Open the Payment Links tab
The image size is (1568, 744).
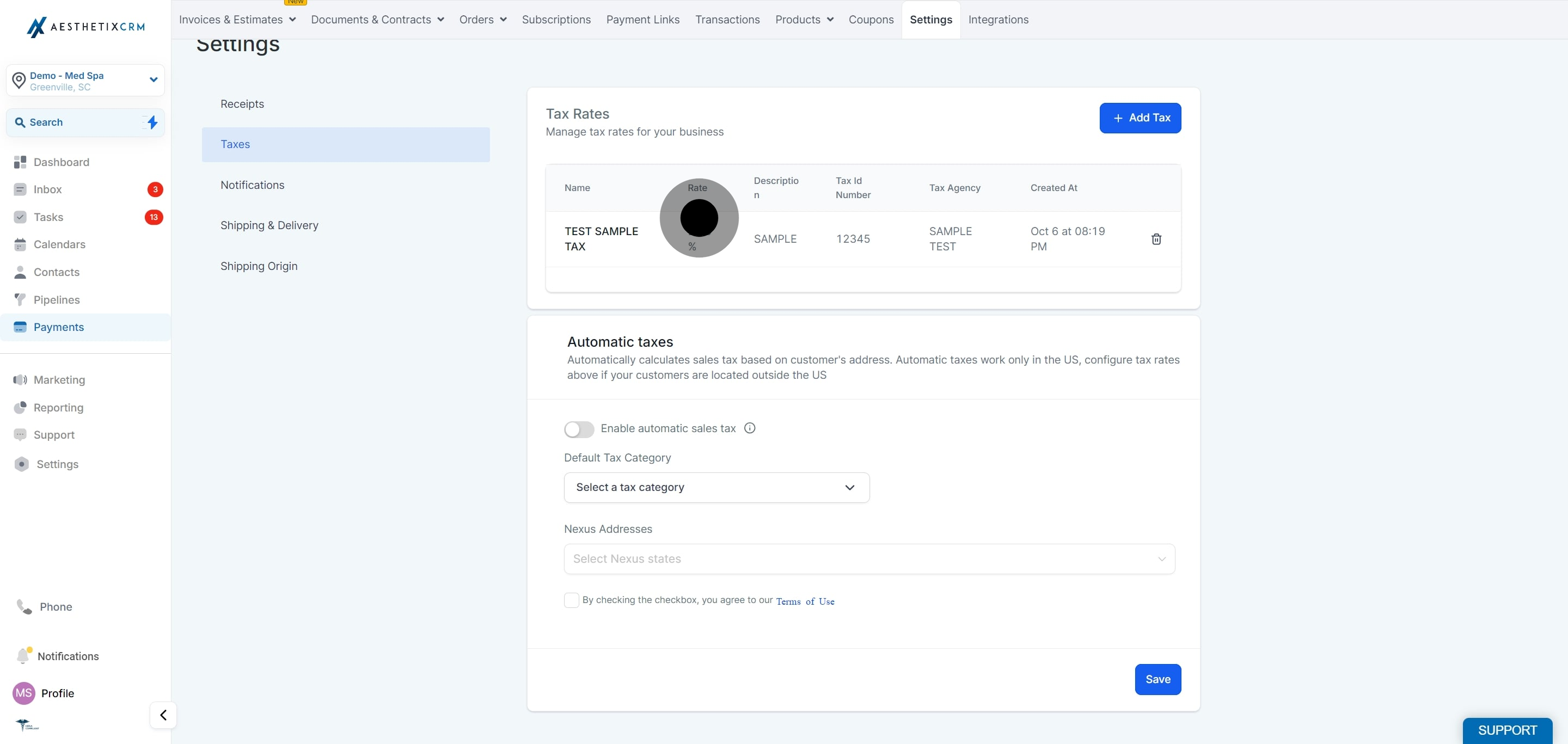pyautogui.click(x=643, y=20)
